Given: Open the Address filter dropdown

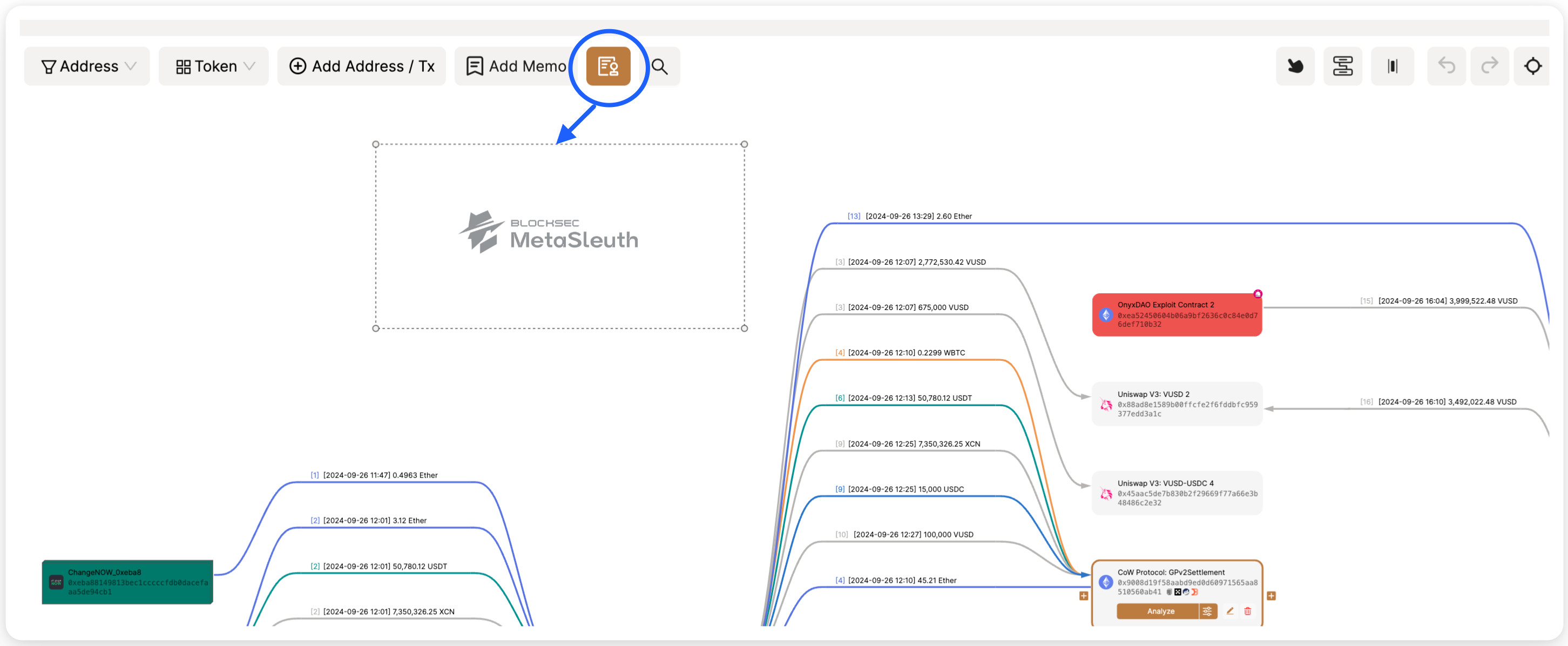Looking at the screenshot, I should click(x=87, y=66).
